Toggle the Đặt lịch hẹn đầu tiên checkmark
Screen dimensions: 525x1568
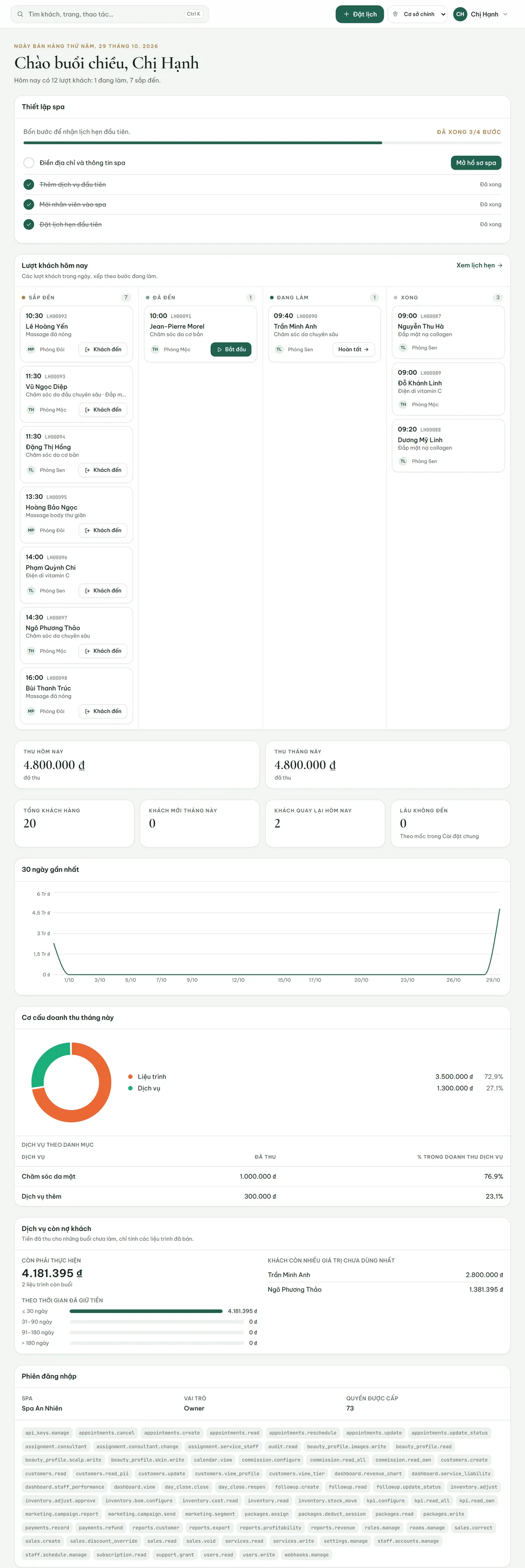28,224
